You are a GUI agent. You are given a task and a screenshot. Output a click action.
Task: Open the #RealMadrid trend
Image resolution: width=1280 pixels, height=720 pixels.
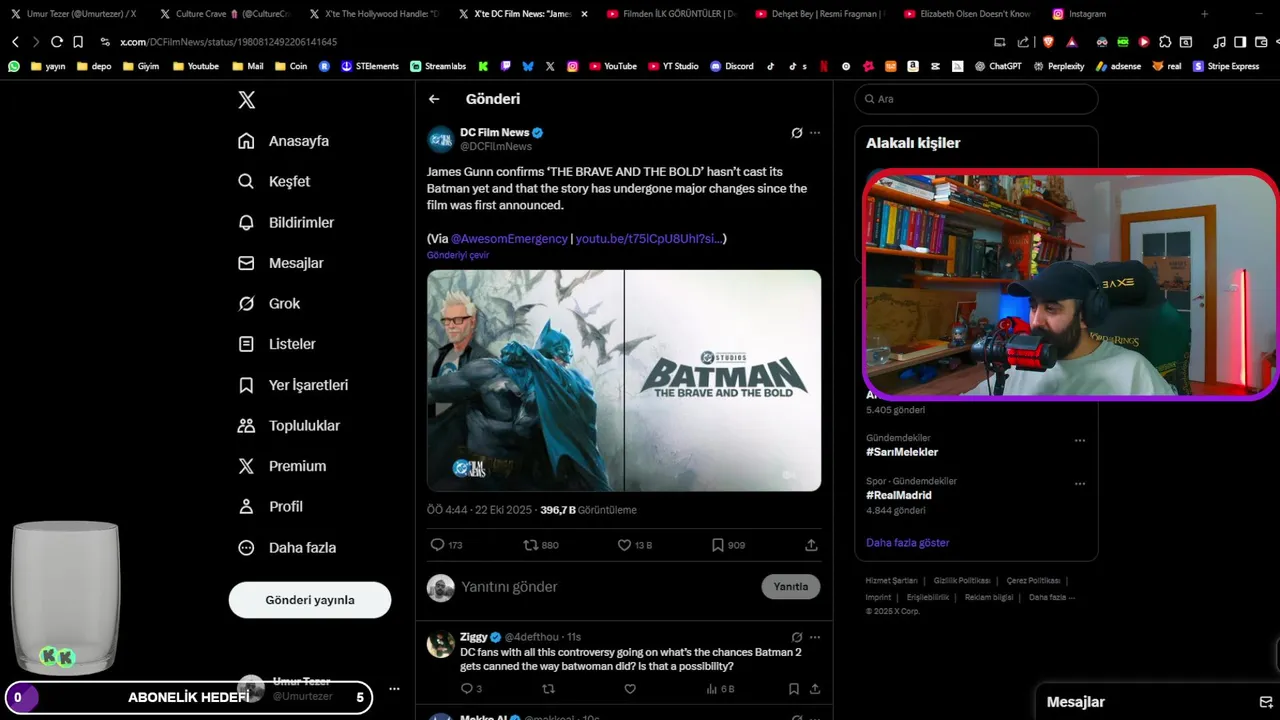(x=899, y=495)
